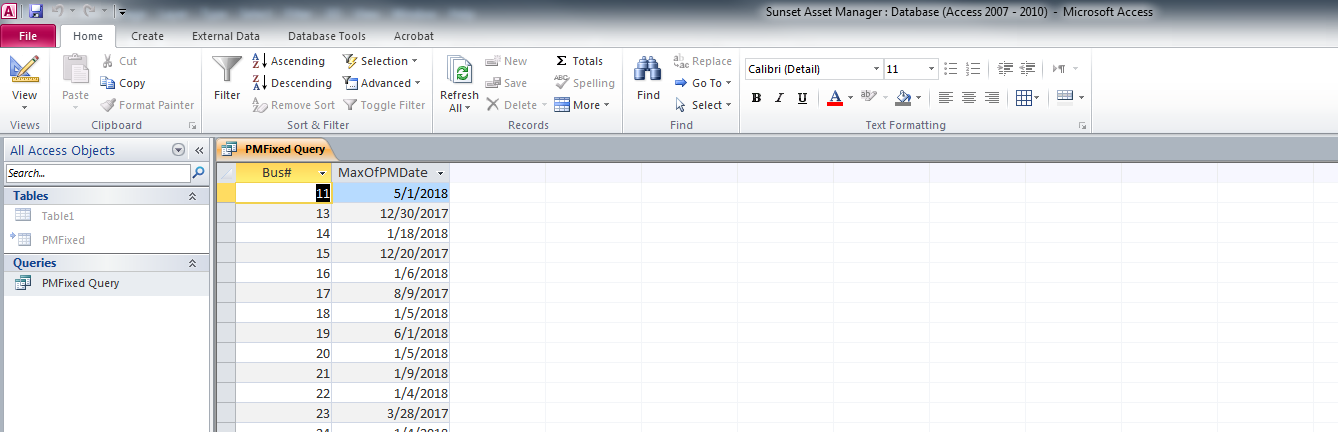The width and height of the screenshot is (1338, 432).
Task: Click the font color A swatch
Action: point(835,98)
